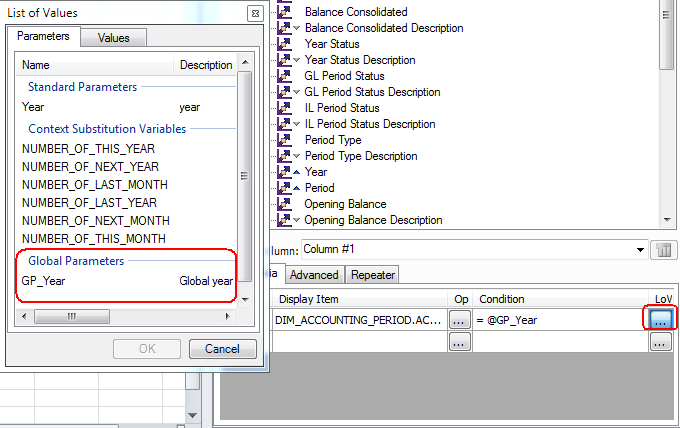
Task: Click the IL Period Status item icon
Action: point(284,108)
